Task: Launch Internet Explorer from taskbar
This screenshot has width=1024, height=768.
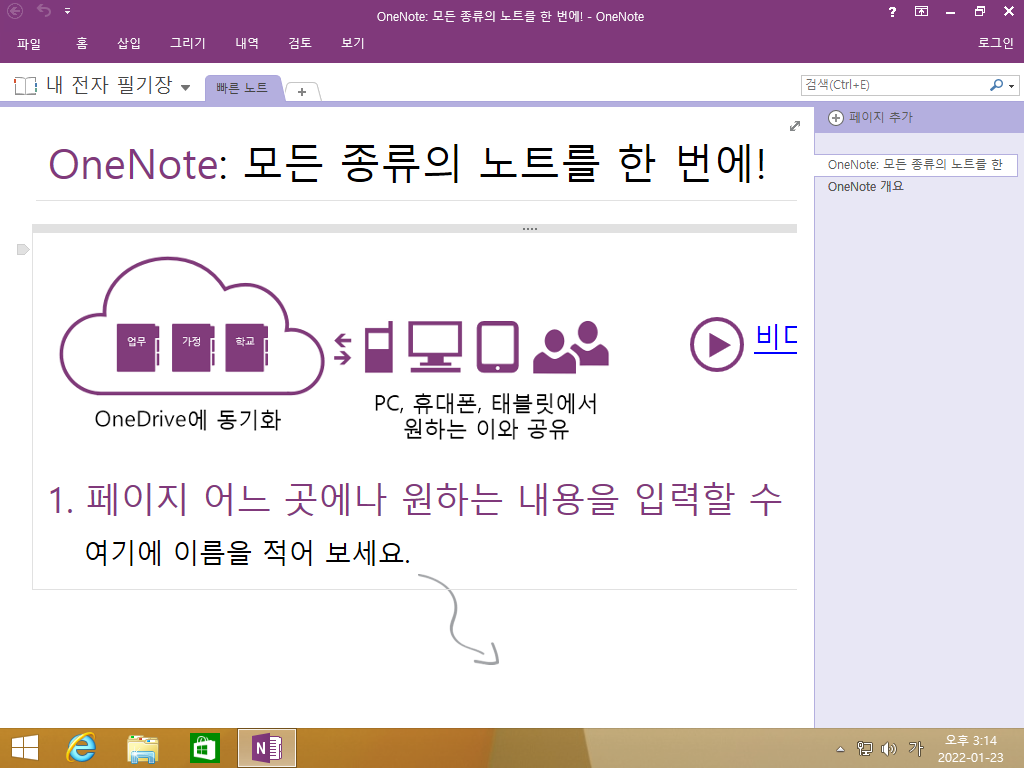Action: pos(82,748)
